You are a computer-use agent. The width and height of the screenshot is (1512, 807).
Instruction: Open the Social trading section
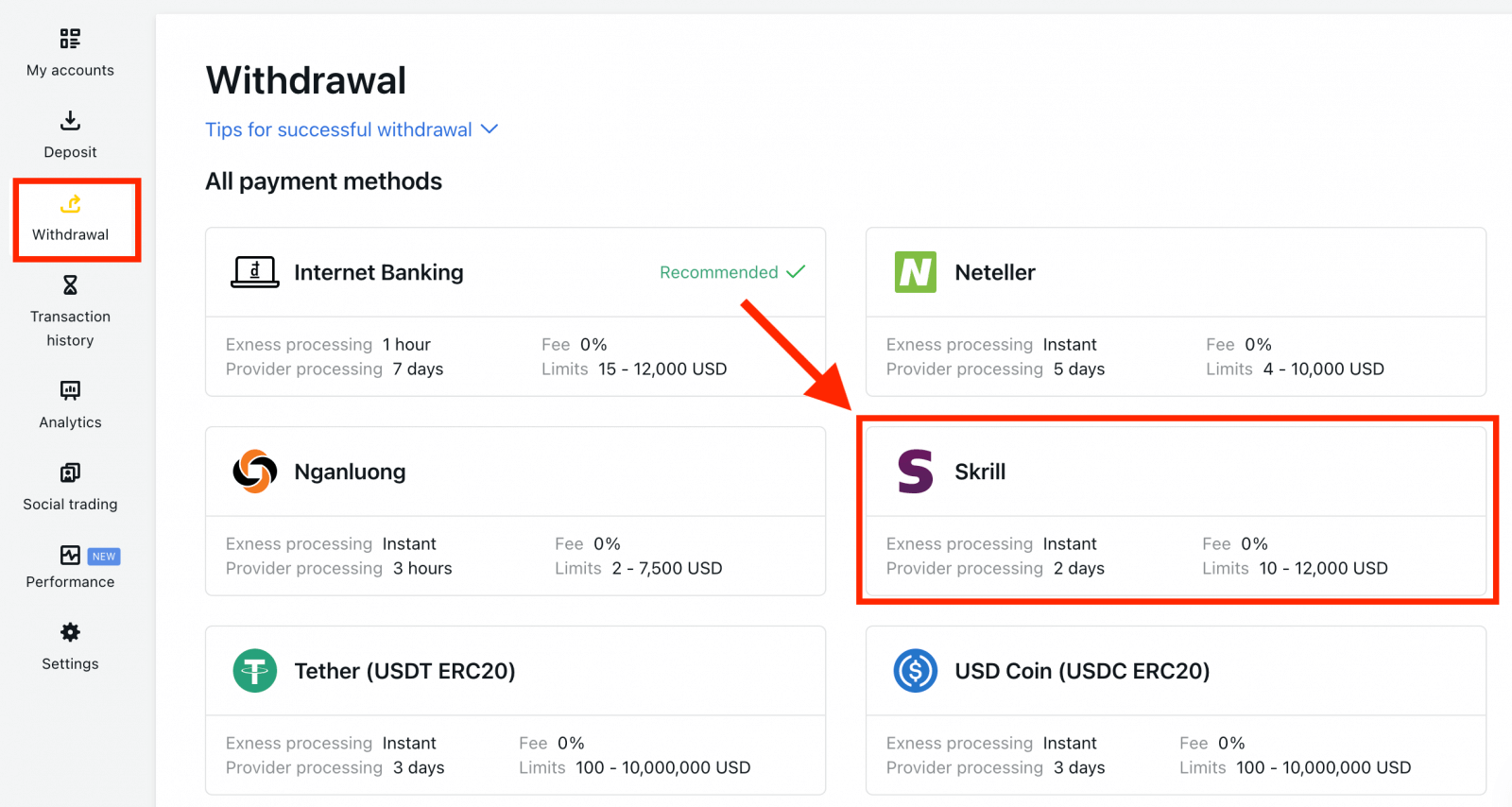point(69,485)
